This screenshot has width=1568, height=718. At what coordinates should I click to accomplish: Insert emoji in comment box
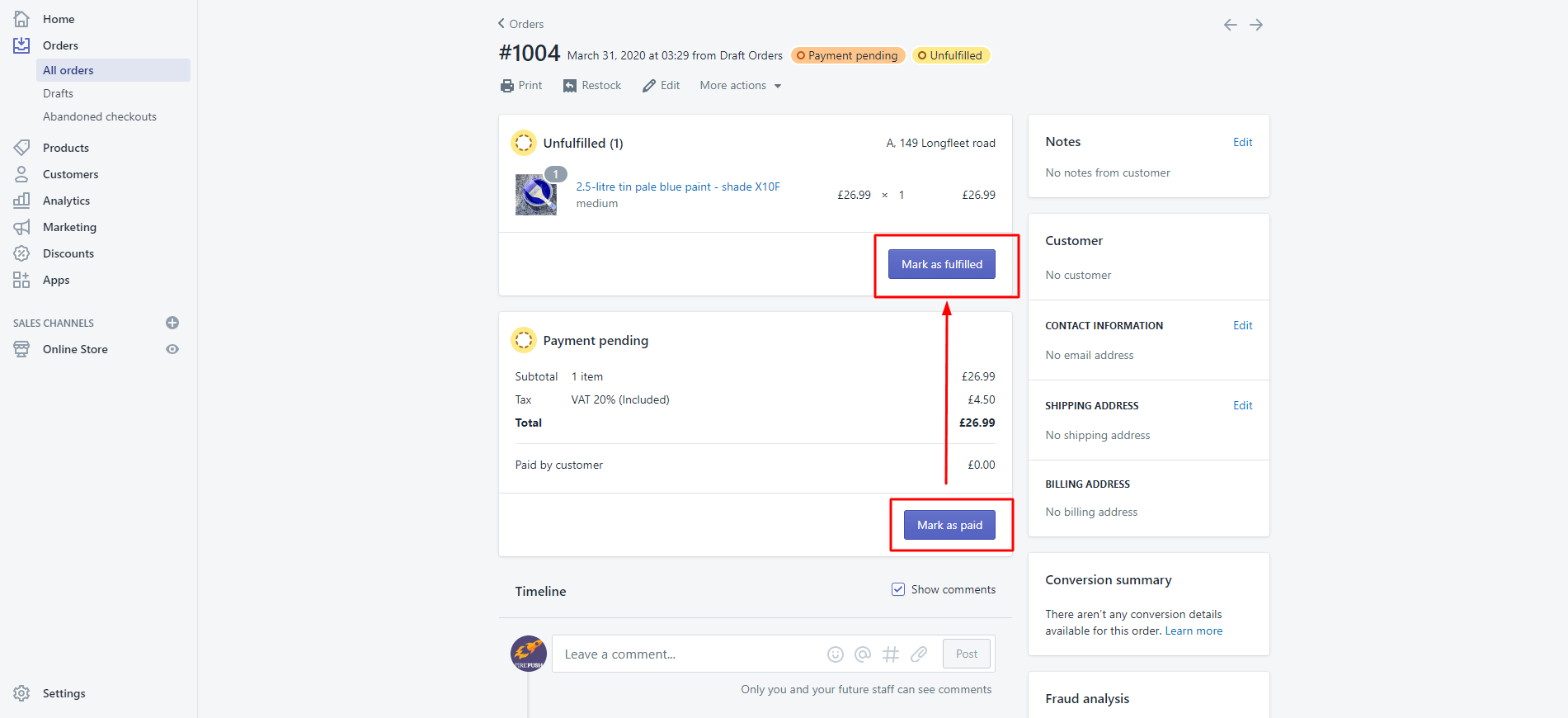[x=836, y=654]
